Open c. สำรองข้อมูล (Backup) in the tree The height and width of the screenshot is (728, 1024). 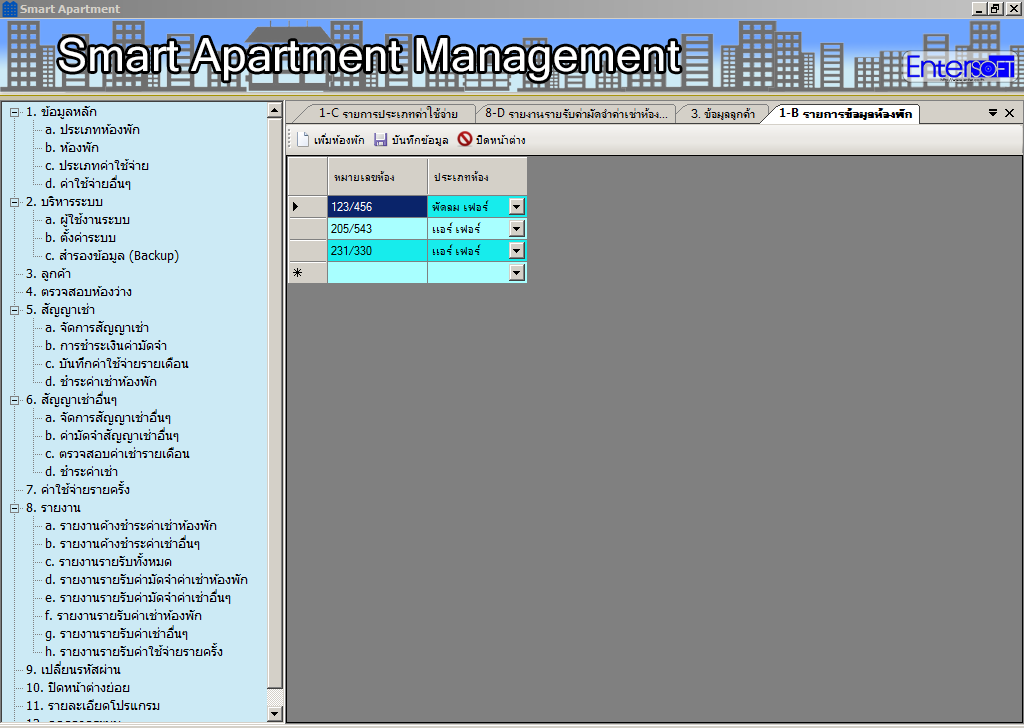(112, 256)
